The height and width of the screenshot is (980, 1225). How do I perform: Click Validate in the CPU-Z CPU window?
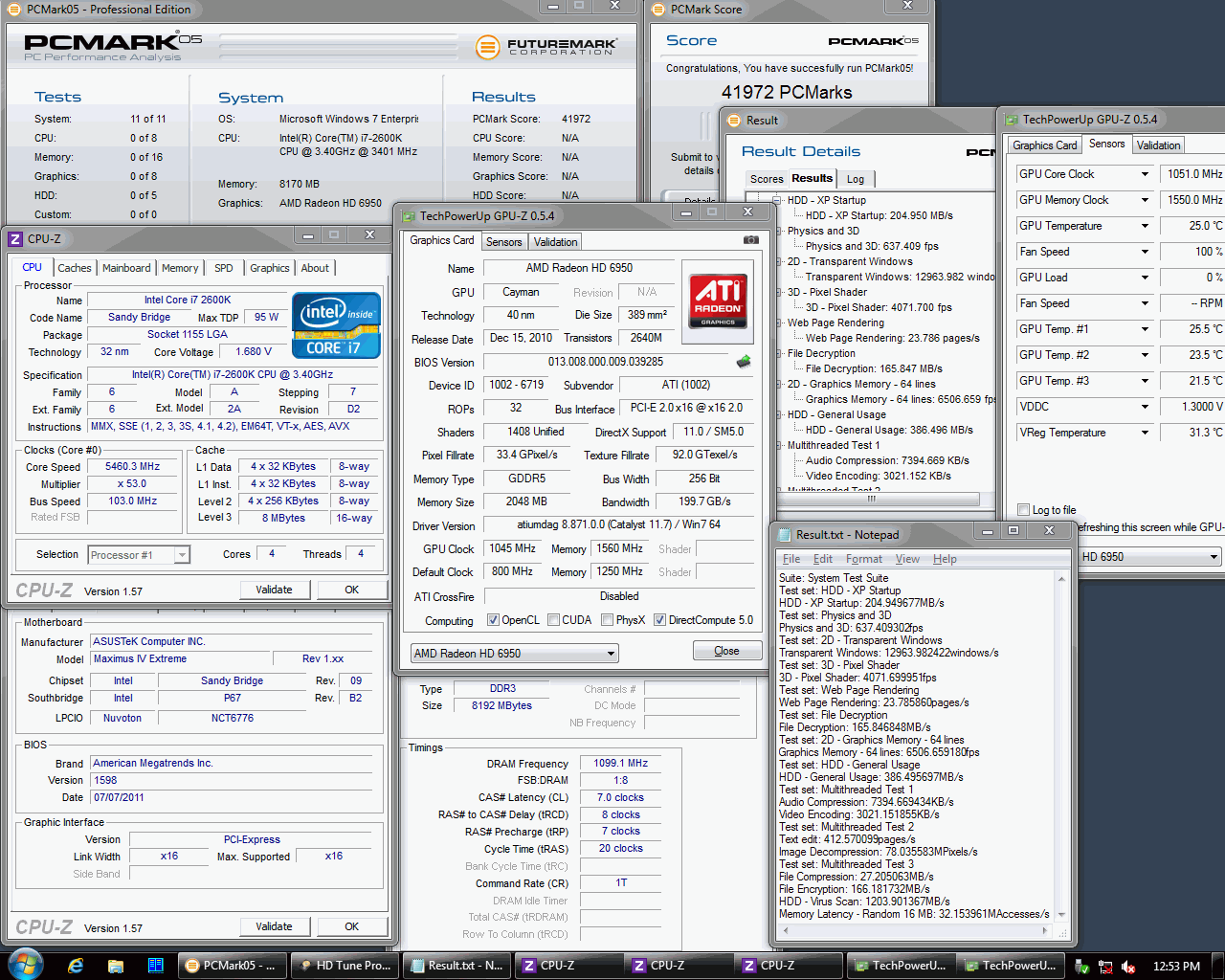(x=274, y=590)
